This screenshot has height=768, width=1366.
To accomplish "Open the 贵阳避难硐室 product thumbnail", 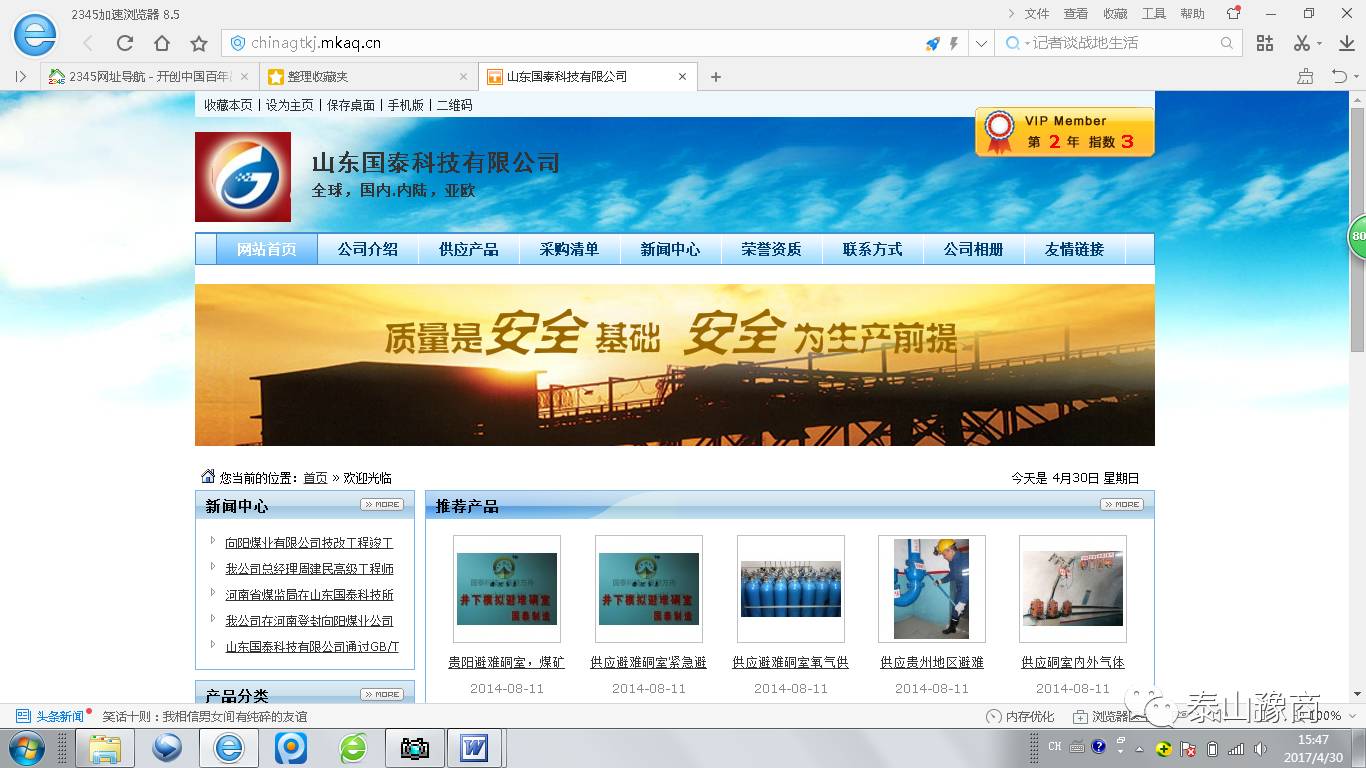I will (507, 589).
